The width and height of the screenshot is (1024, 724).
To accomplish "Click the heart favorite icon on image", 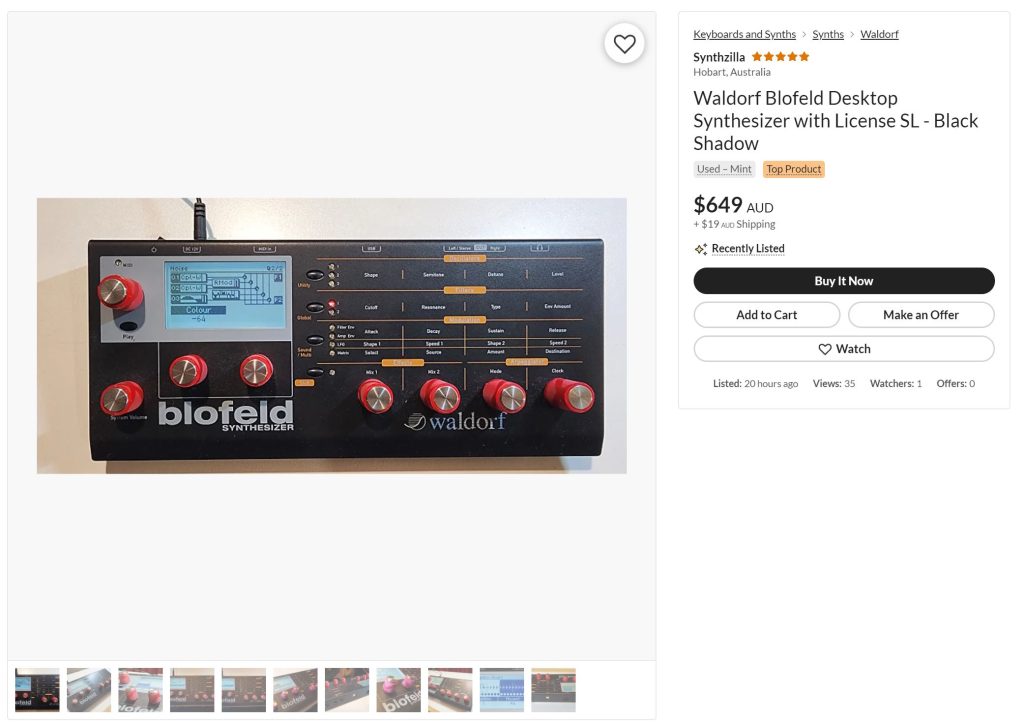I will 624,44.
